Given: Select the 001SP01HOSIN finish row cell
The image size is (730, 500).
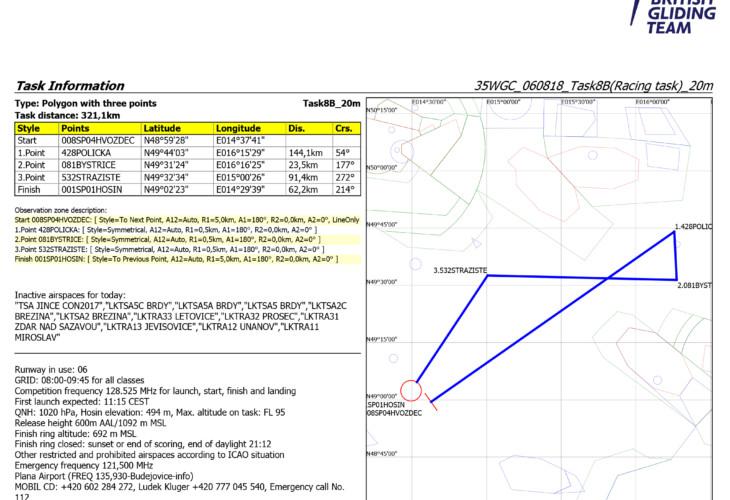Looking at the screenshot, I should click(98, 189).
